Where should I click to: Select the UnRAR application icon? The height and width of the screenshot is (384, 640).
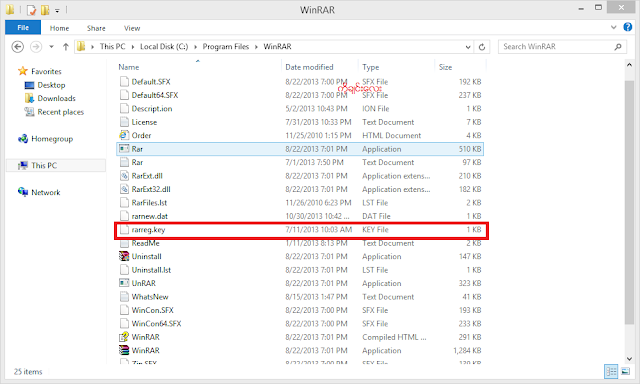point(124,283)
